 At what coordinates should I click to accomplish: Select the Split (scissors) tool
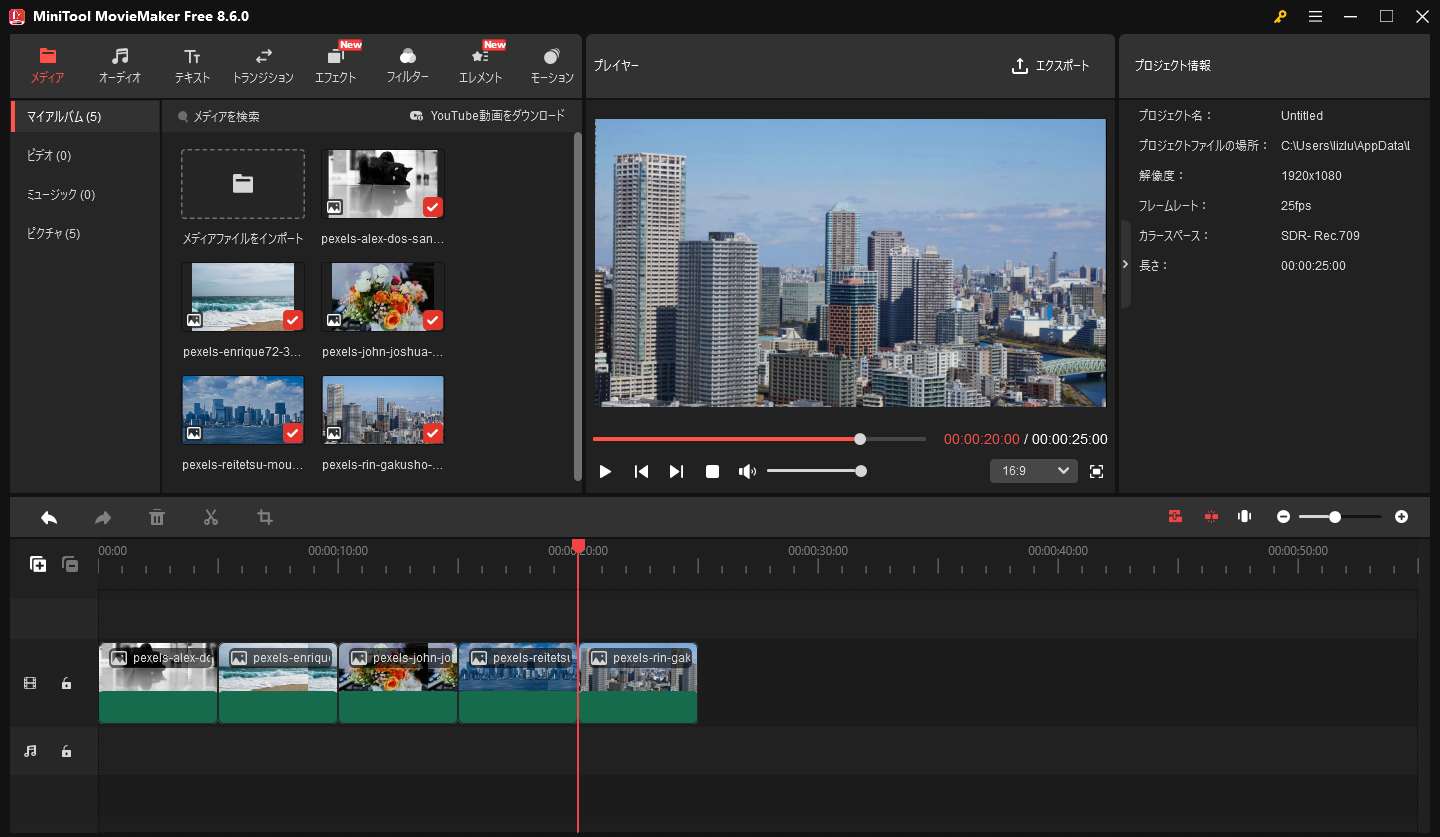pos(211,517)
